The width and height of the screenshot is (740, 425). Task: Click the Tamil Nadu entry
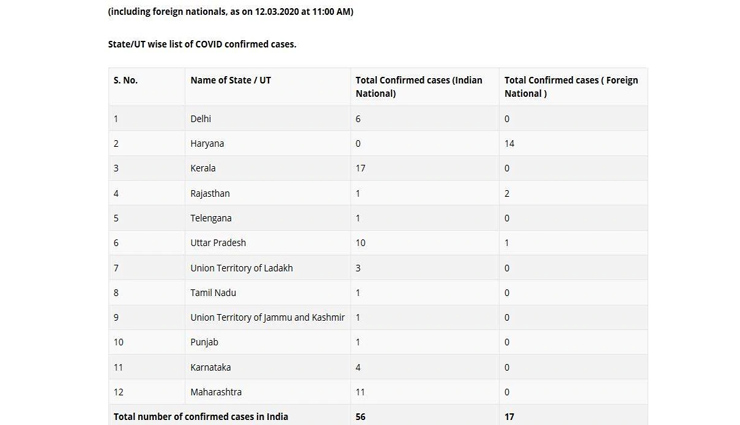point(213,293)
